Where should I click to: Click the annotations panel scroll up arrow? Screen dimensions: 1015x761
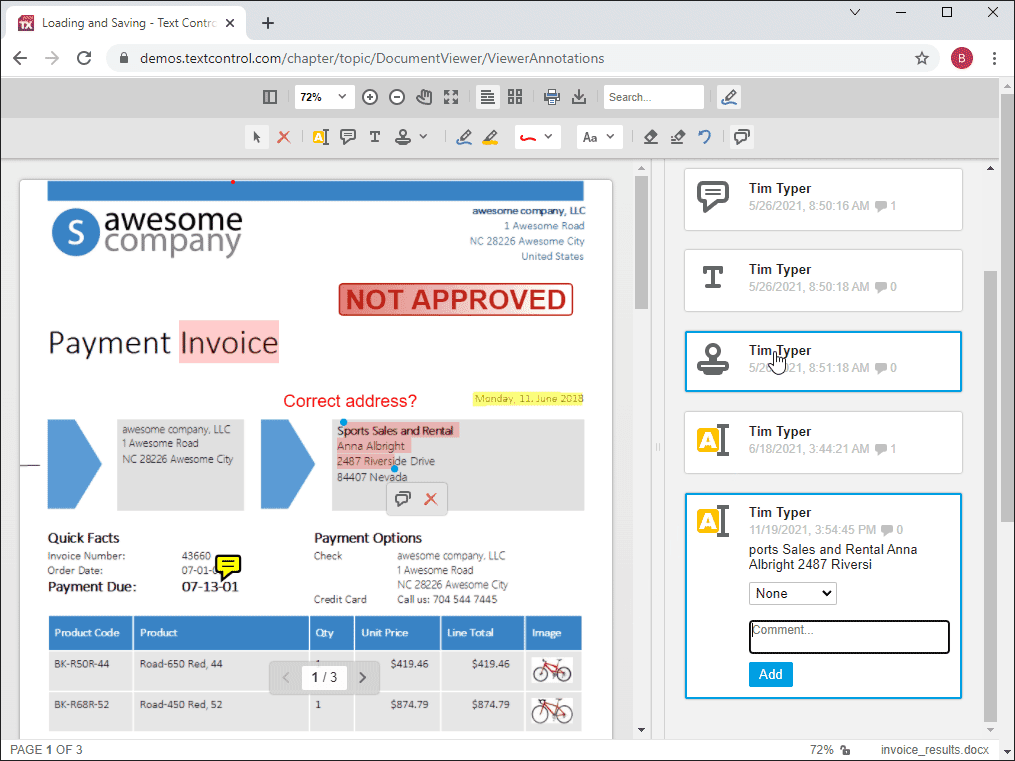tap(990, 168)
